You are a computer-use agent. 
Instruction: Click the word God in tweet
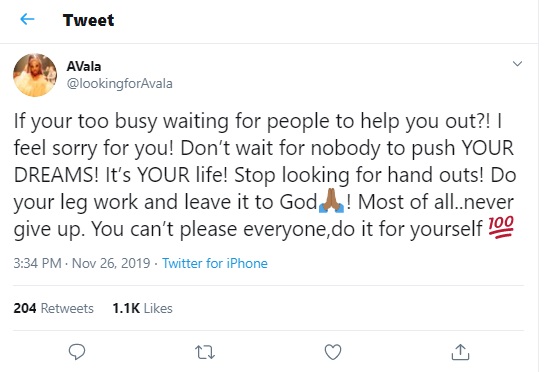[298, 202]
